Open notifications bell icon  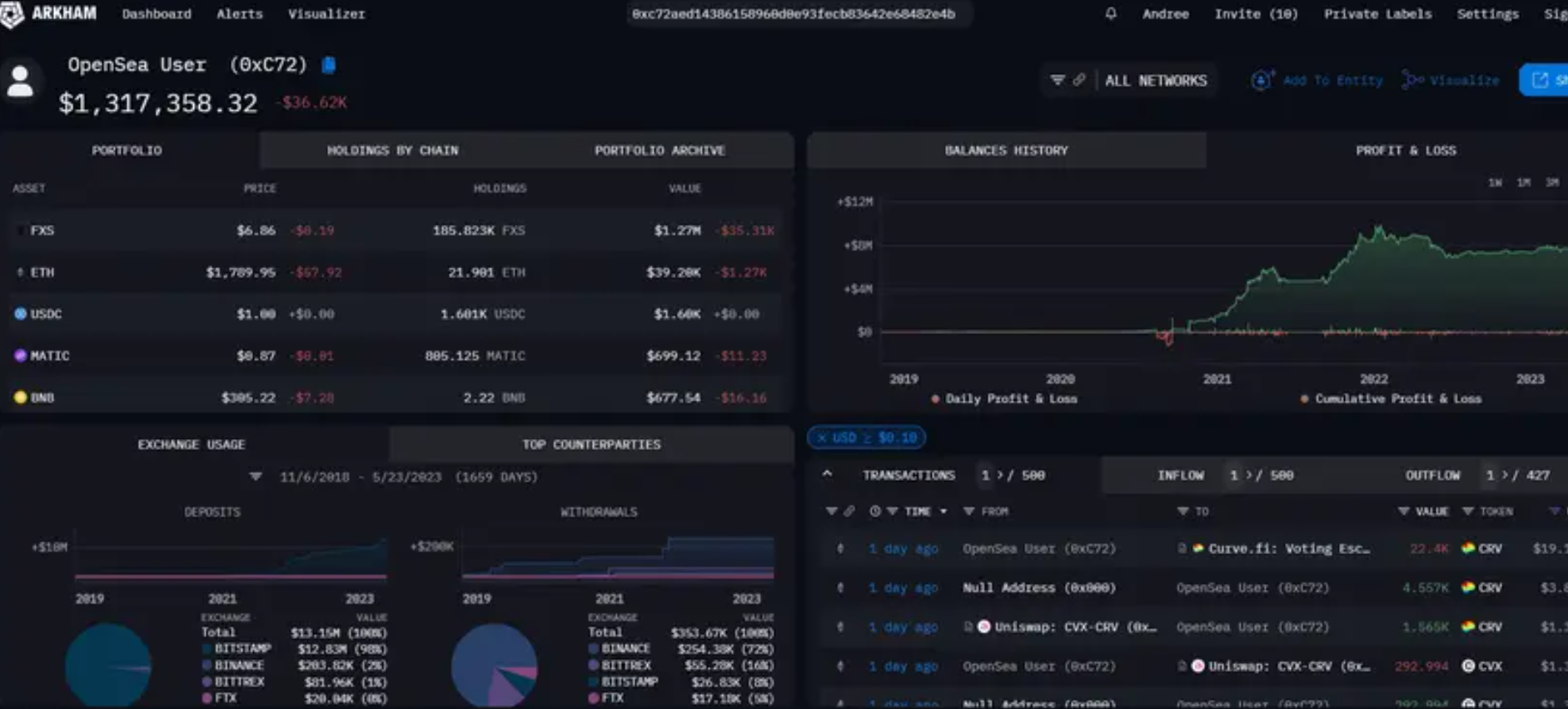(x=1111, y=13)
